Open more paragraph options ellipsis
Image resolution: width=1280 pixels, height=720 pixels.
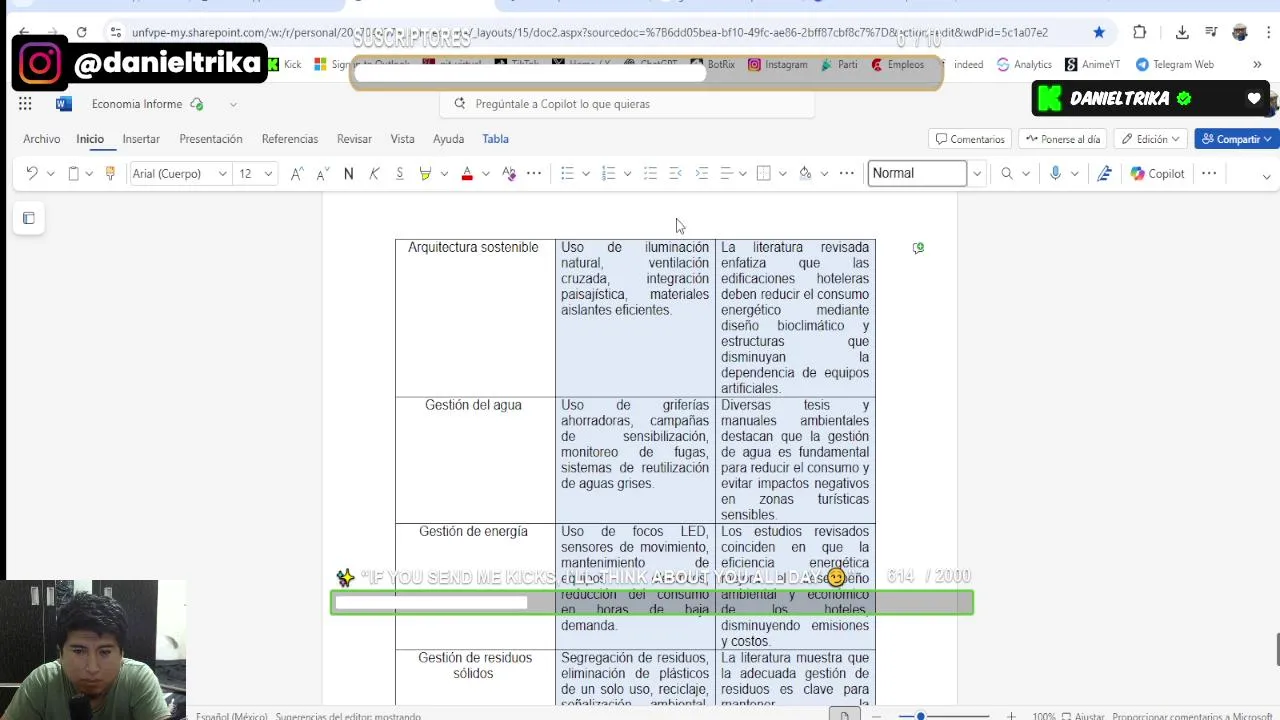click(x=847, y=174)
